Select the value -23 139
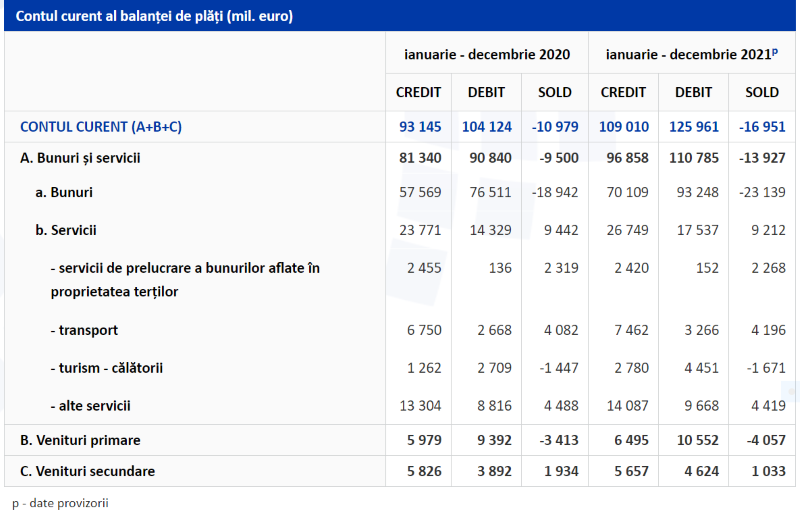The width and height of the screenshot is (800, 514). pyautogui.click(x=762, y=192)
